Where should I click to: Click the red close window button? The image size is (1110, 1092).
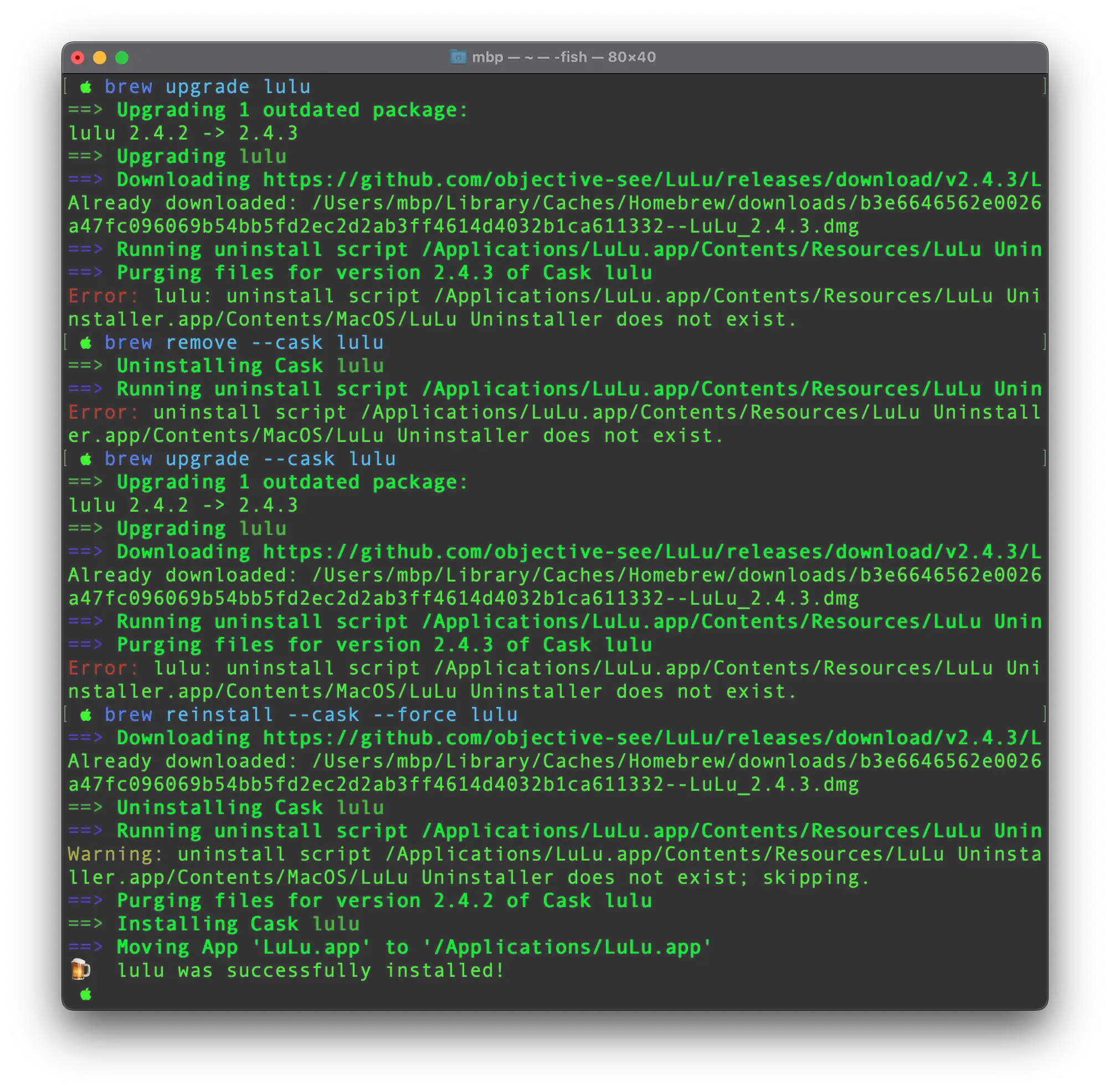point(78,58)
